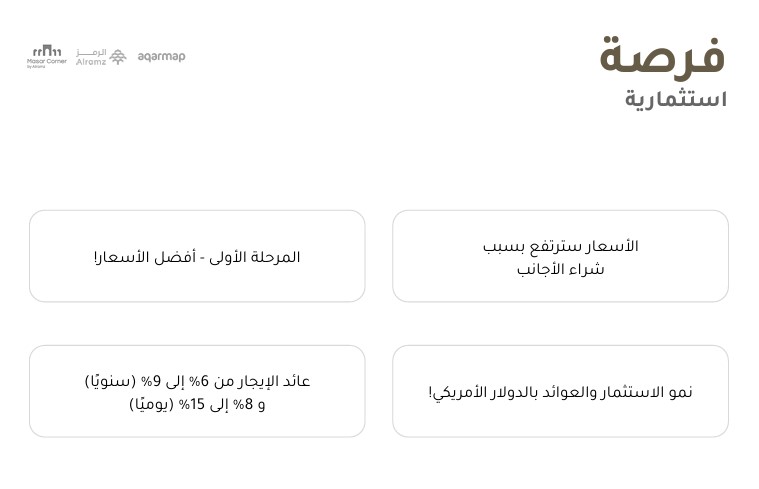Click the '(يوميًا)' word
Screen dimensions: 759x489
pos(151,405)
